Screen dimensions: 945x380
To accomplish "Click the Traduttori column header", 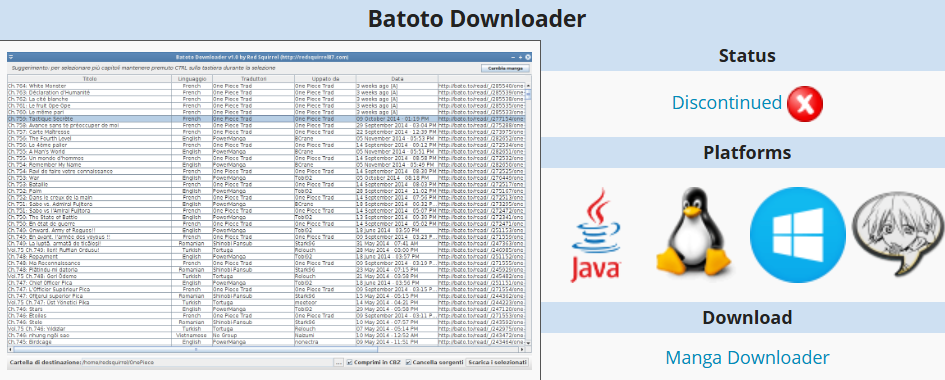I will point(253,79).
